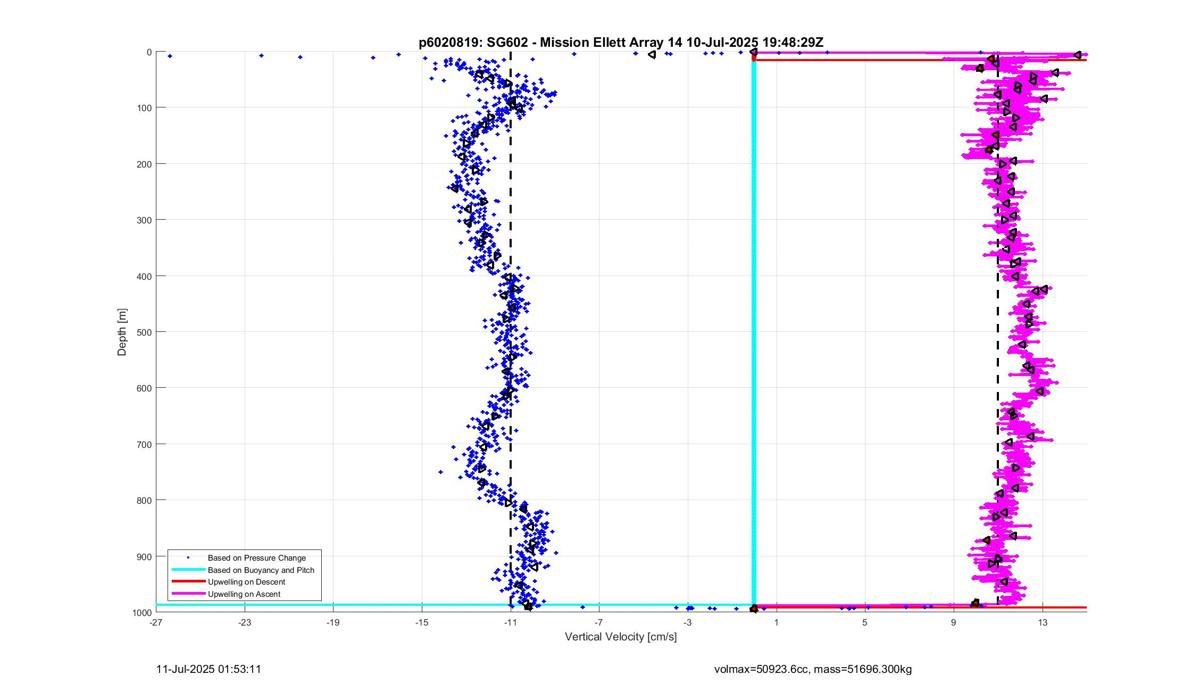The height and width of the screenshot is (688, 1200).
Task: Click x-axis tick label -23
Action: click(x=245, y=622)
